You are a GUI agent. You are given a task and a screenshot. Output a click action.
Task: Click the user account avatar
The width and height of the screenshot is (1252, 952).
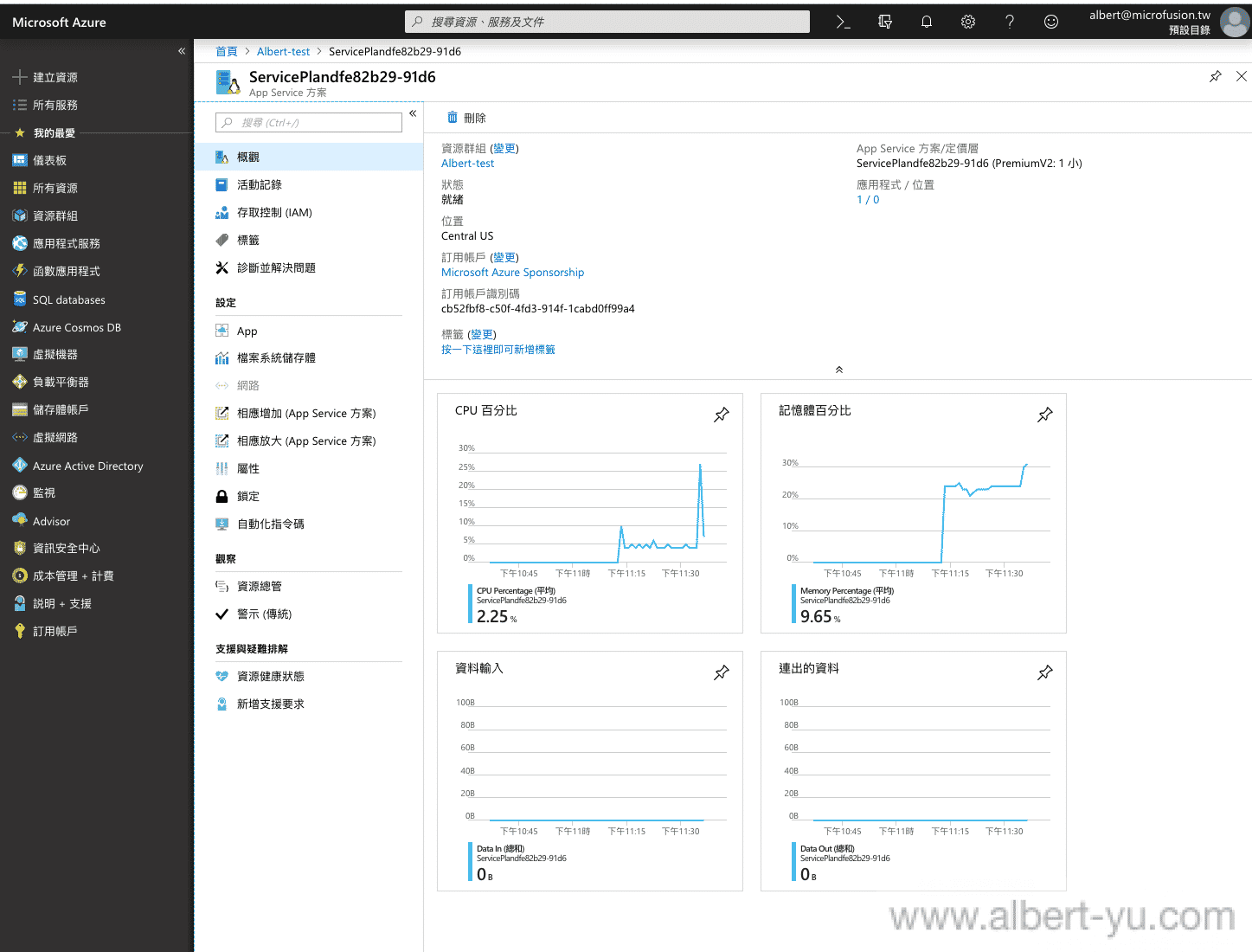1234,22
